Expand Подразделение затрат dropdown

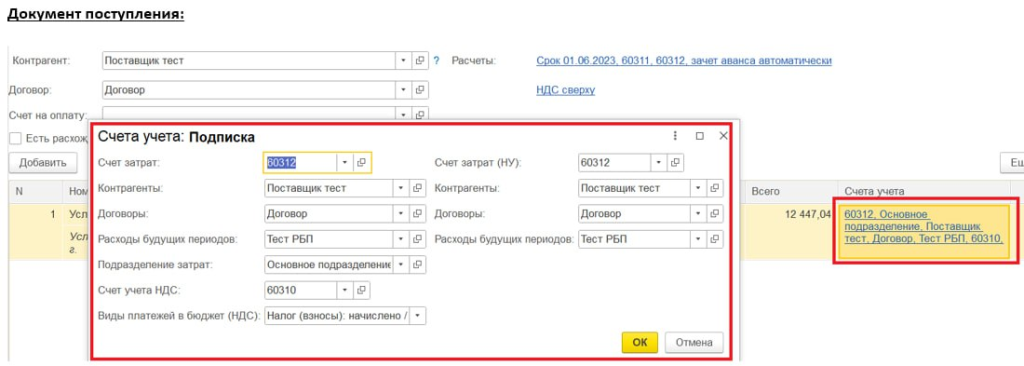click(x=402, y=265)
